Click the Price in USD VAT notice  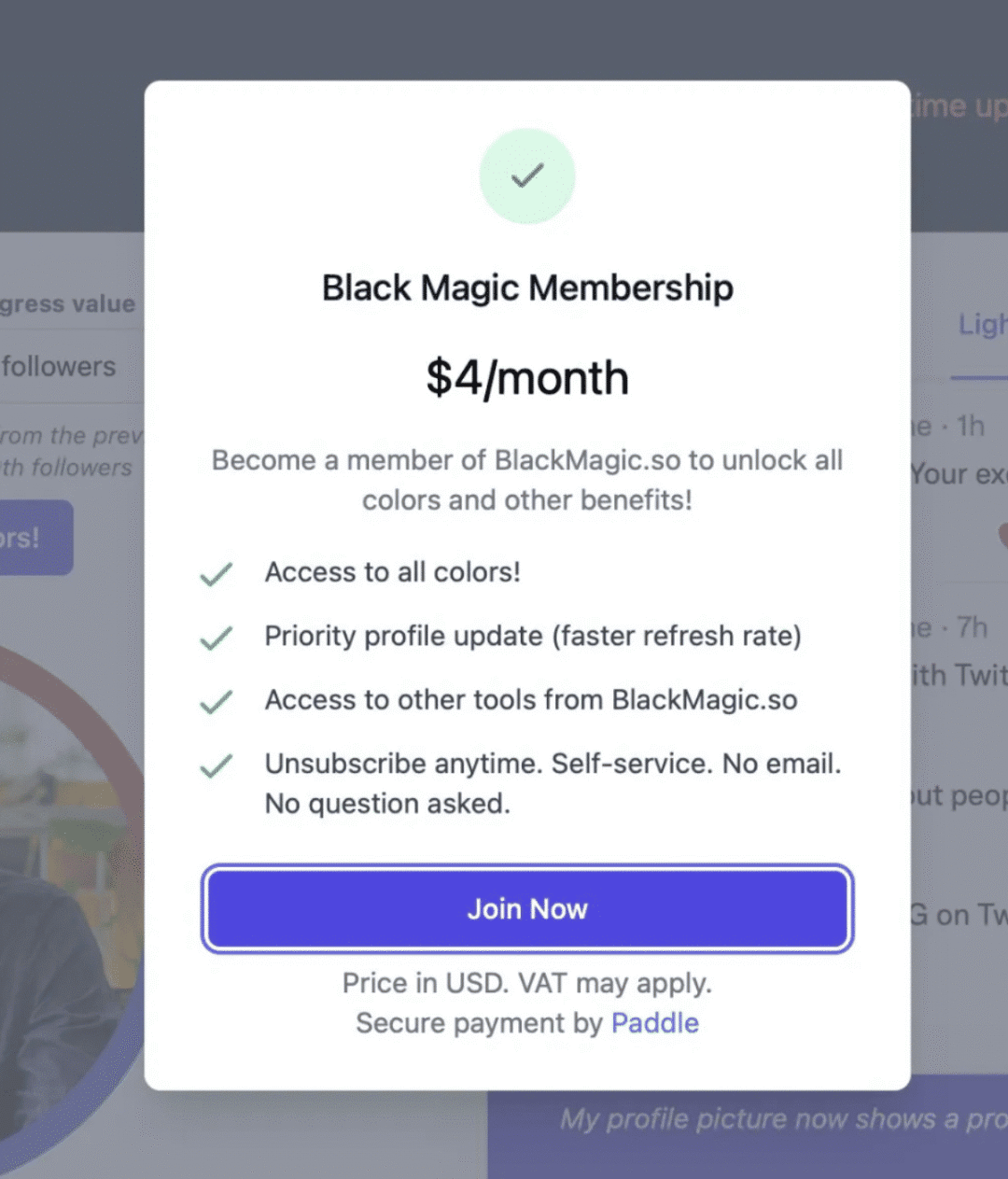(x=527, y=983)
